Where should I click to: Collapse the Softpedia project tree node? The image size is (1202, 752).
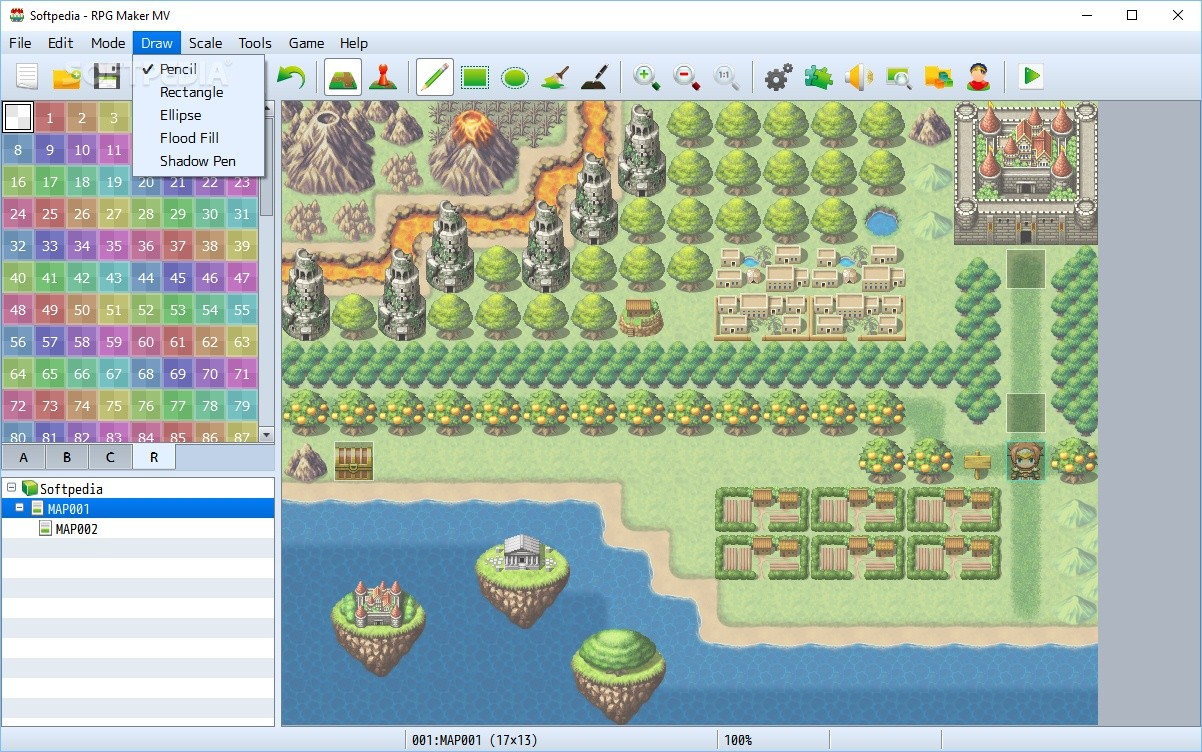(x=11, y=488)
